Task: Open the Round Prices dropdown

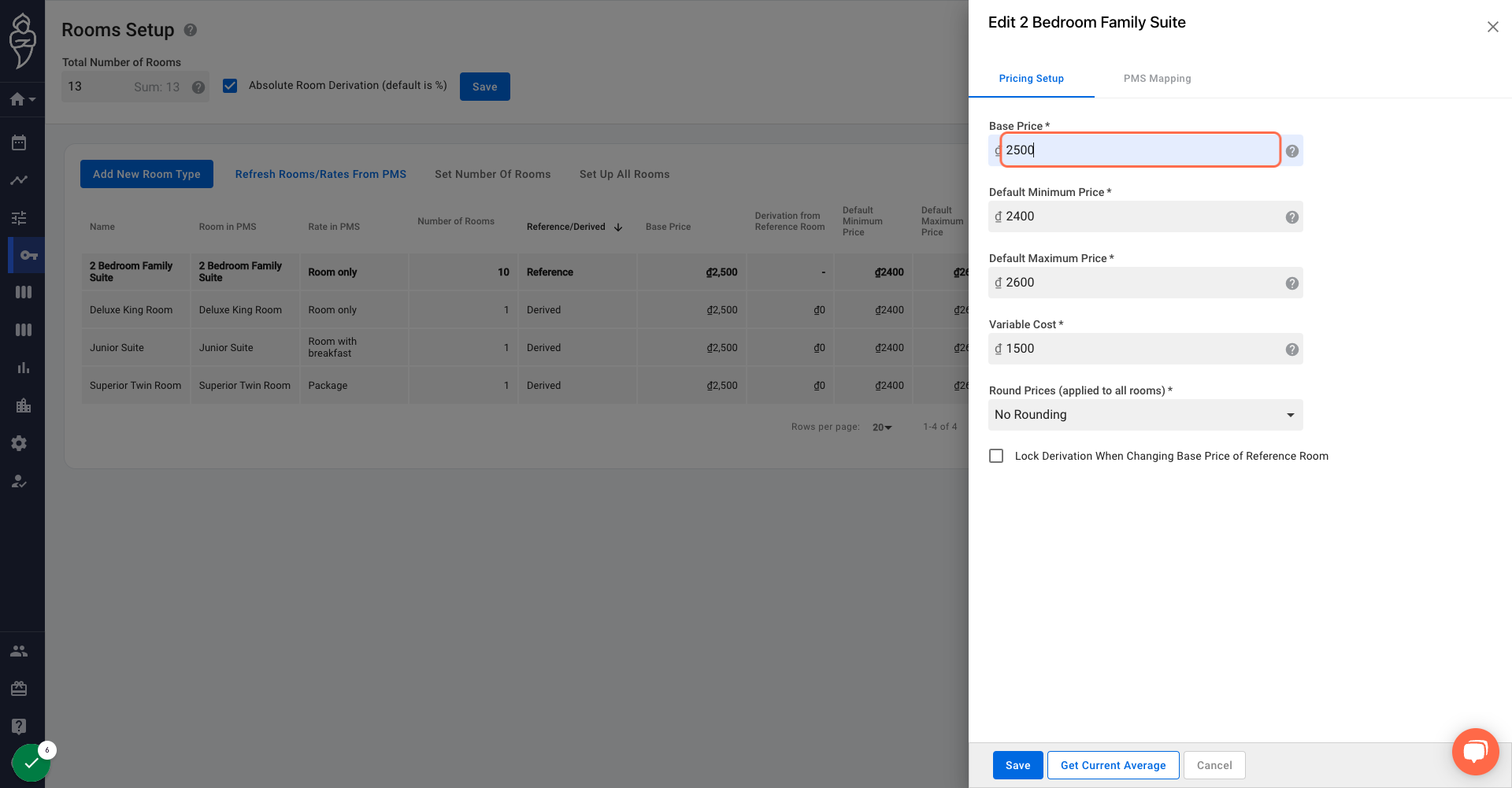Action: pyautogui.click(x=1146, y=415)
